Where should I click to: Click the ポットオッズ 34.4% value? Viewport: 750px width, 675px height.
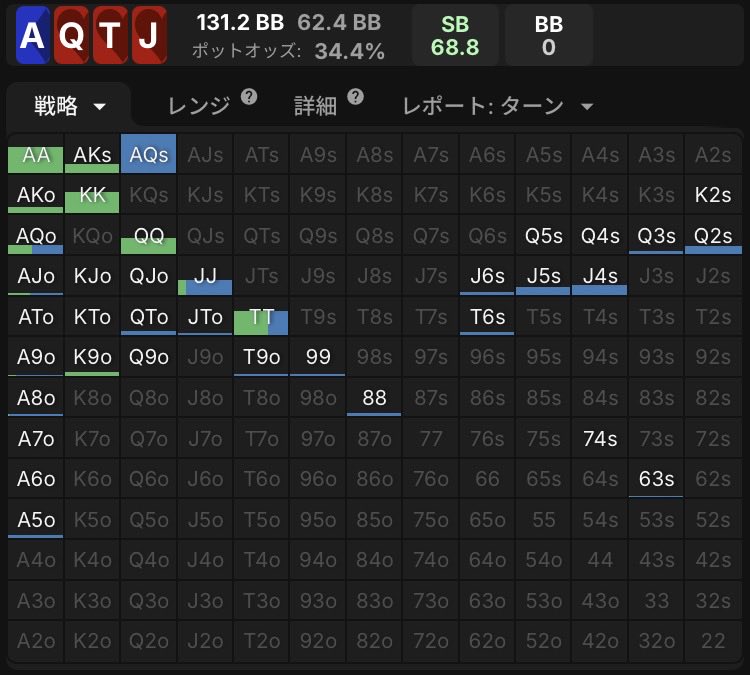[x=350, y=51]
